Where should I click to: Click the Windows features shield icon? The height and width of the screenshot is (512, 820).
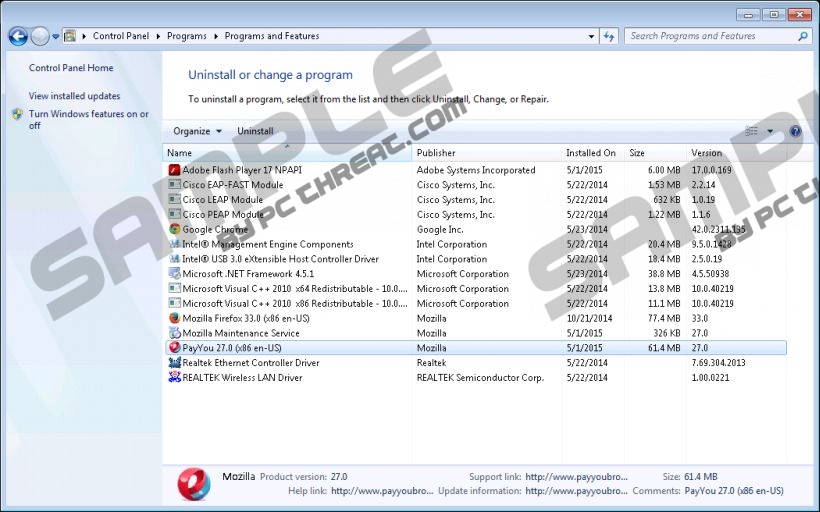click(x=18, y=114)
